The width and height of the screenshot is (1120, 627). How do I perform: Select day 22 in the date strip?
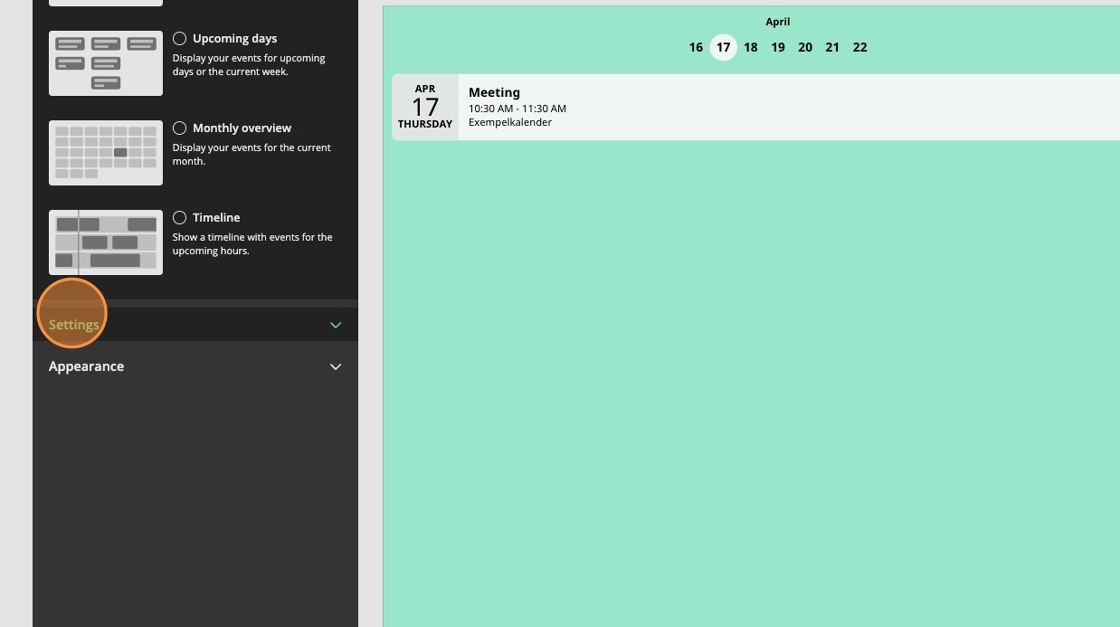(x=860, y=47)
